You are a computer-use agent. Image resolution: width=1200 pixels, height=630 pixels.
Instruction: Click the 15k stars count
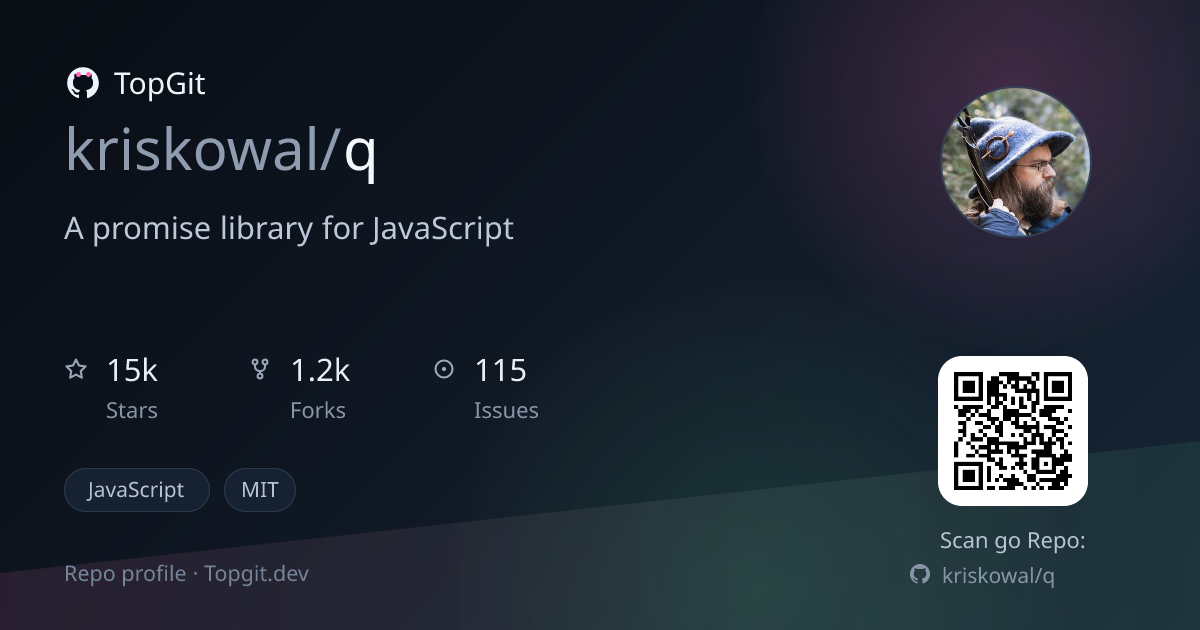pos(132,370)
